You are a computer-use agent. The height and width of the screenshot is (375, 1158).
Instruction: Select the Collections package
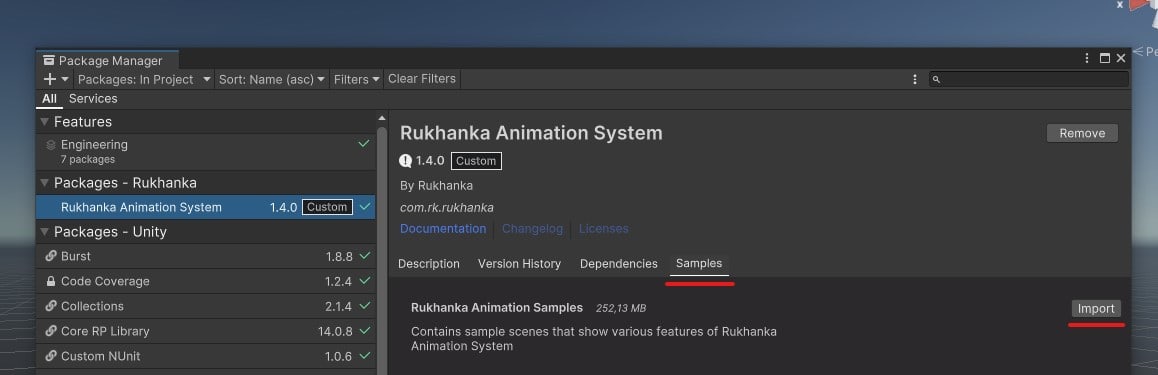[x=206, y=306]
